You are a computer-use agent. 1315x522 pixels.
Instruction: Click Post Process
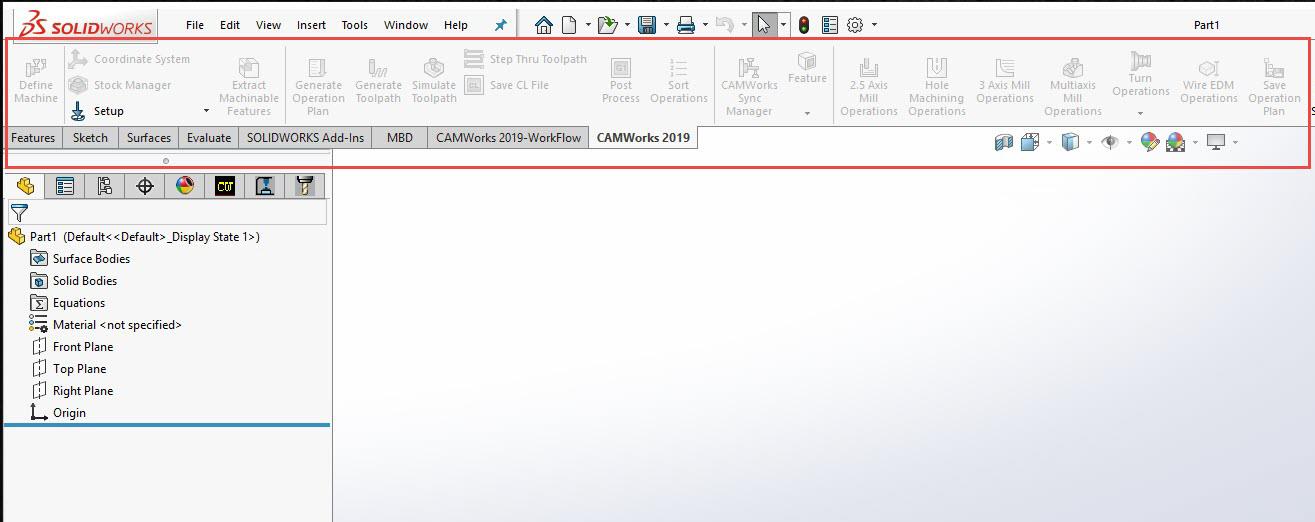coord(621,80)
